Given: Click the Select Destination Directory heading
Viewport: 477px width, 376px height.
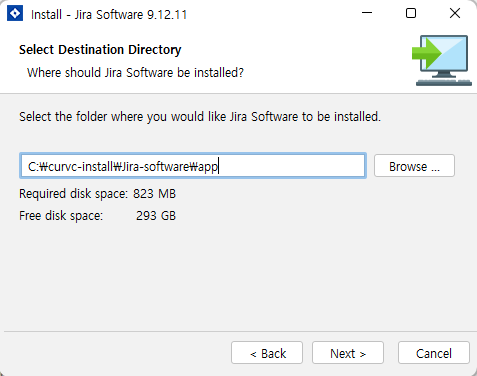Looking at the screenshot, I should coord(100,50).
